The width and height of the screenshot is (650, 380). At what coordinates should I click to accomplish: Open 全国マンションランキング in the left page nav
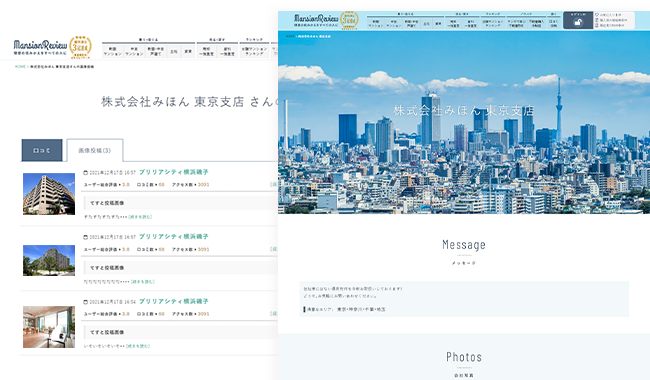click(254, 51)
